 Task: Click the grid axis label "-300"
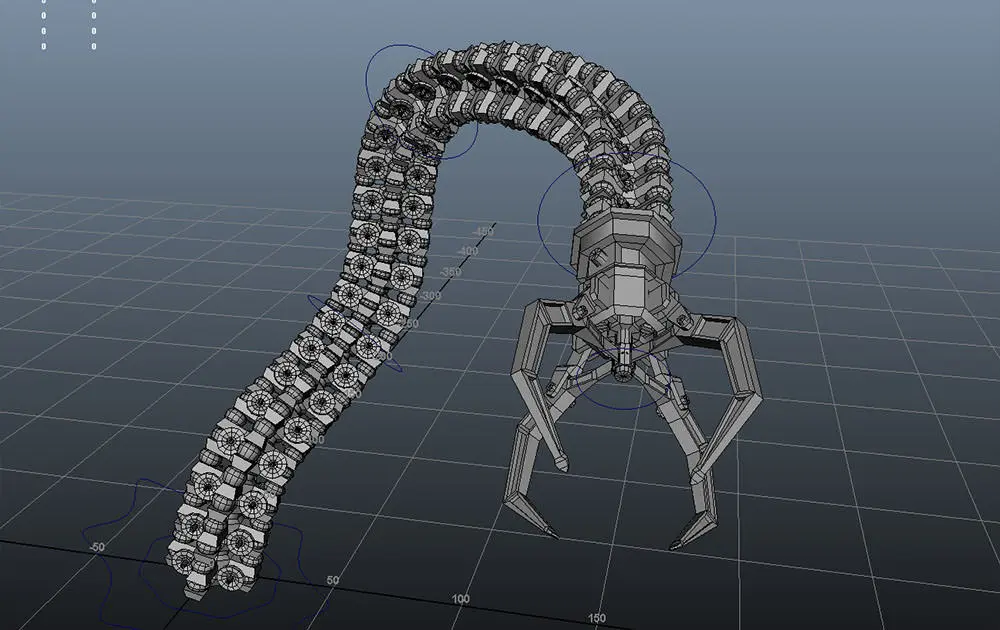430,296
